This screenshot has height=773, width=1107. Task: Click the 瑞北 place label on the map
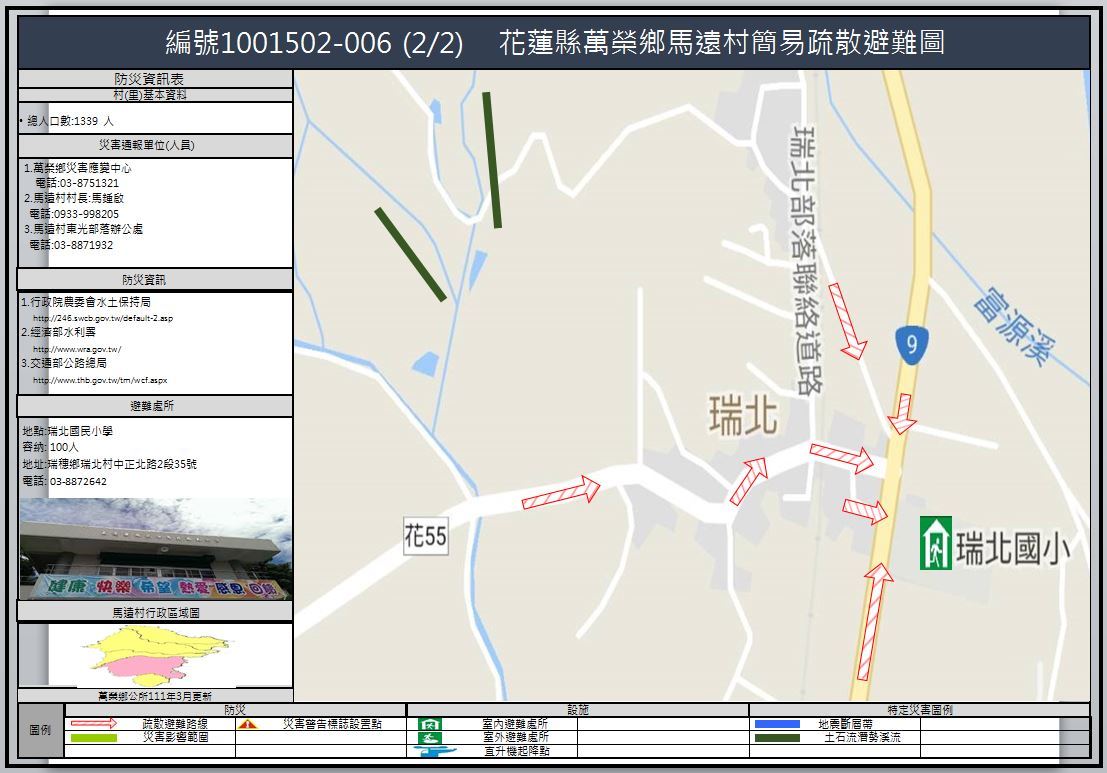[743, 415]
